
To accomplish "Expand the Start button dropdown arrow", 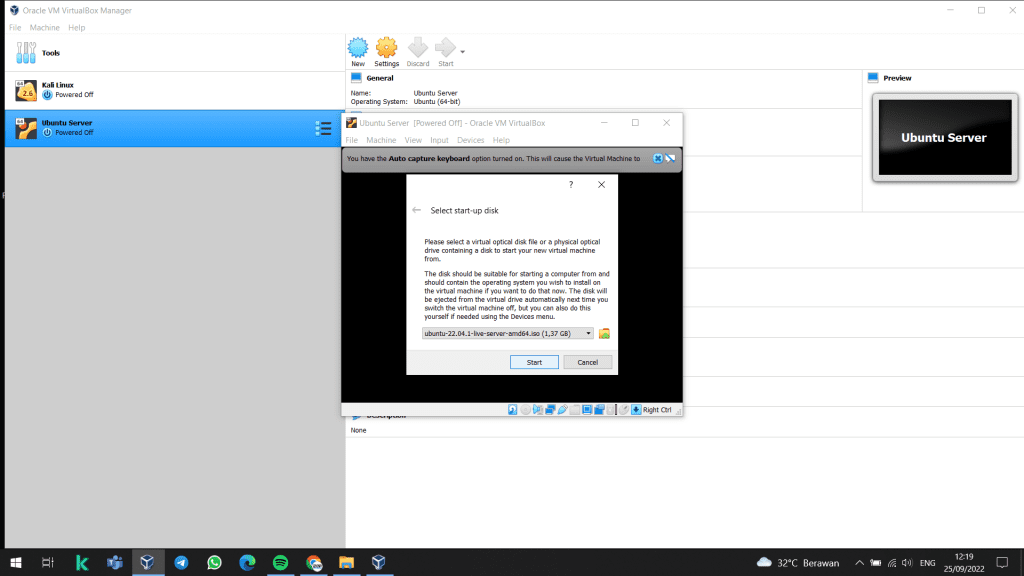I will click(462, 51).
